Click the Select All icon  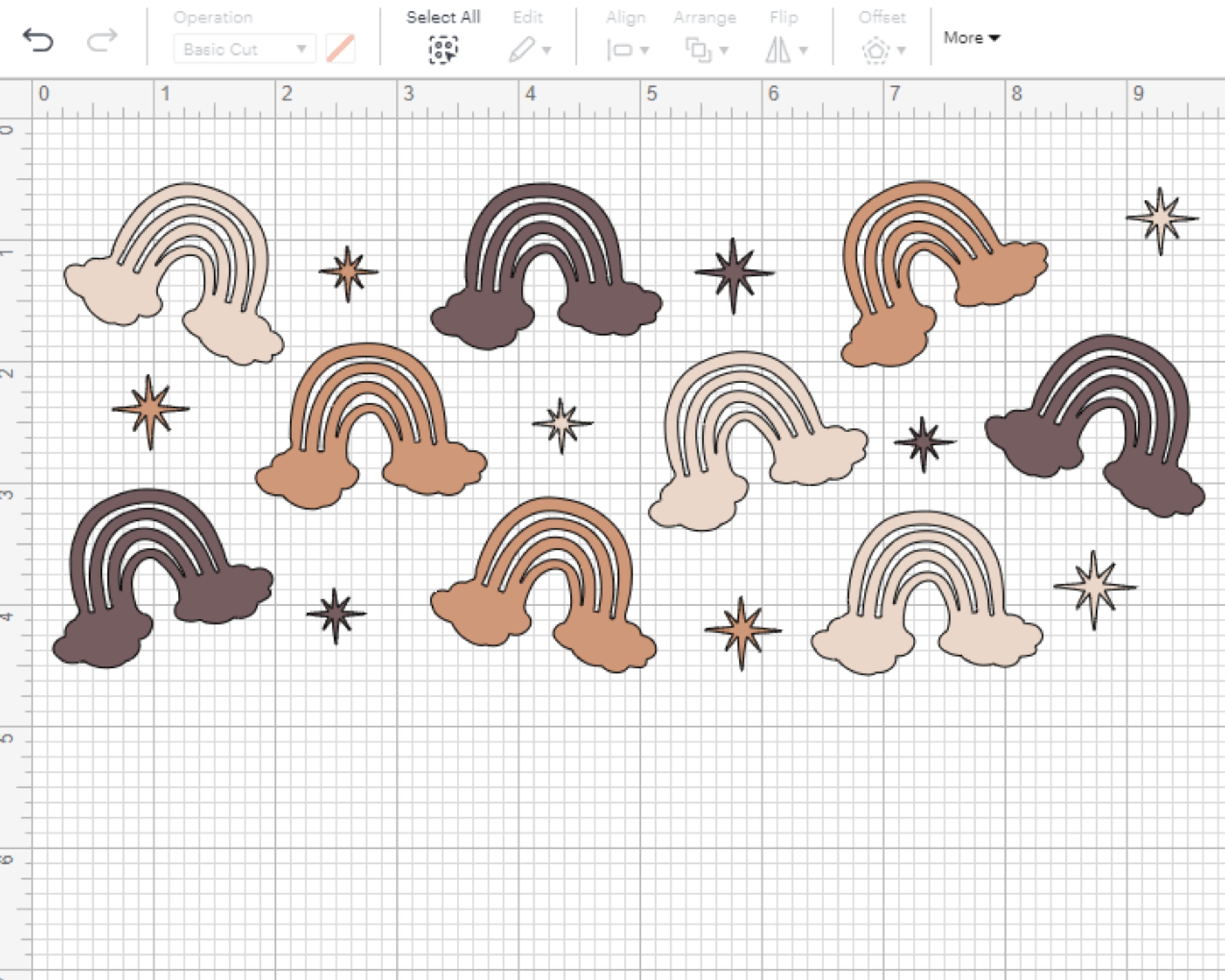pyautogui.click(x=443, y=49)
